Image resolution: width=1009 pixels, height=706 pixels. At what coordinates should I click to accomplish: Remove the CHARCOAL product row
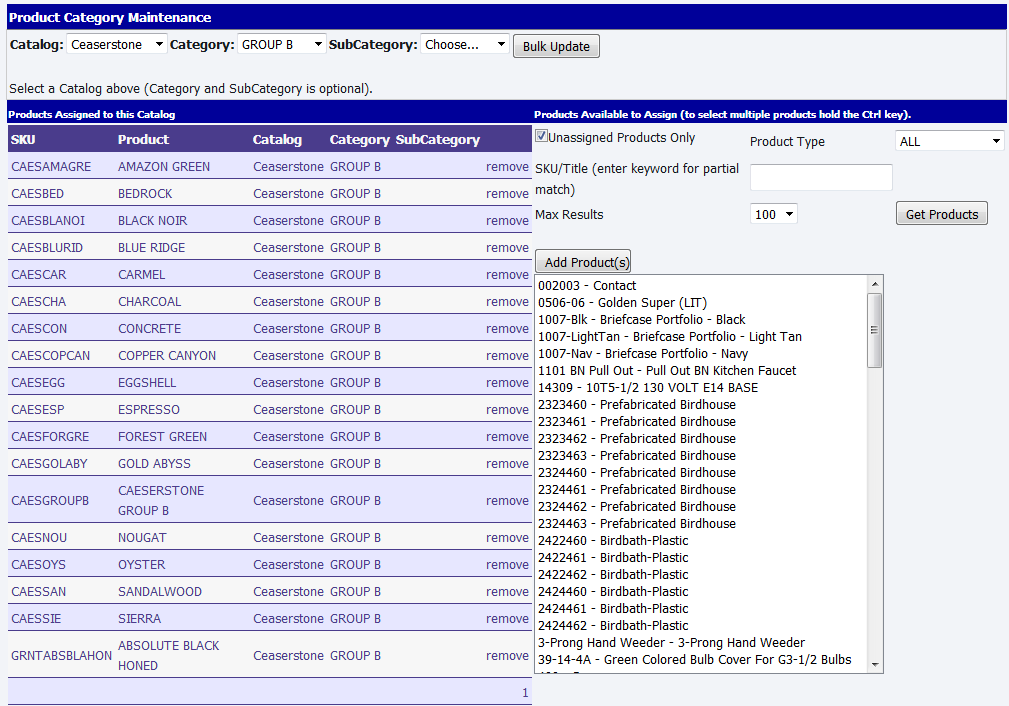507,302
